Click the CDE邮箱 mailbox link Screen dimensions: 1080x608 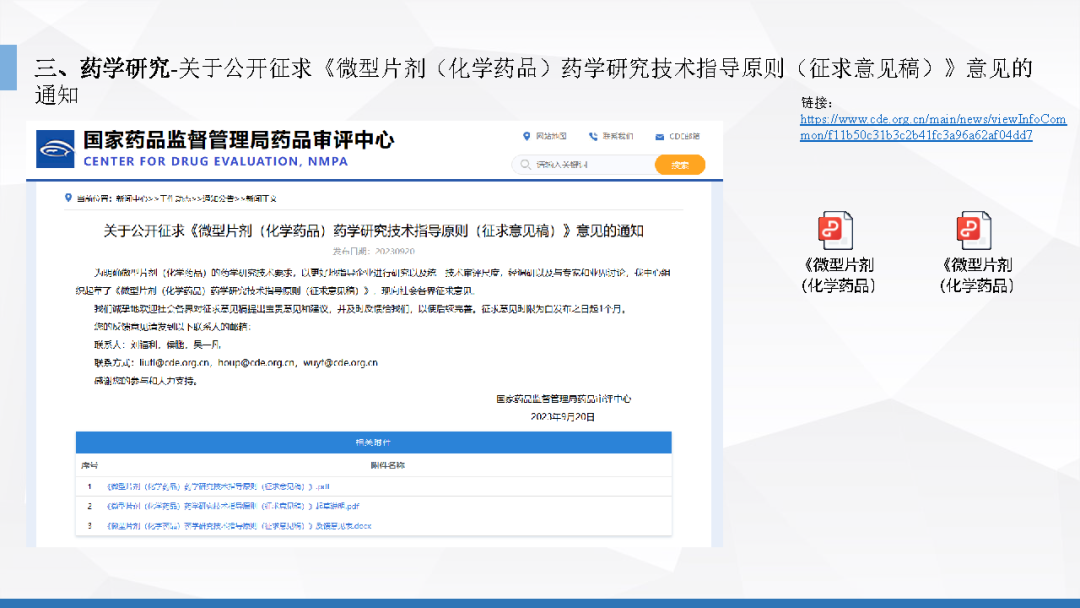(683, 137)
